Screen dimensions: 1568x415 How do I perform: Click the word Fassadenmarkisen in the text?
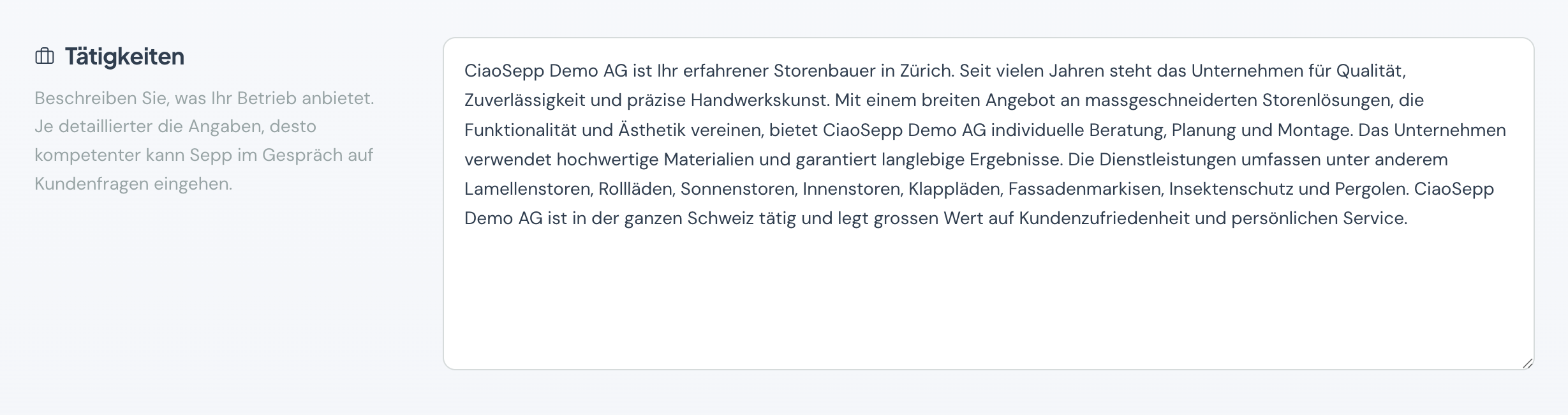pos(1084,188)
